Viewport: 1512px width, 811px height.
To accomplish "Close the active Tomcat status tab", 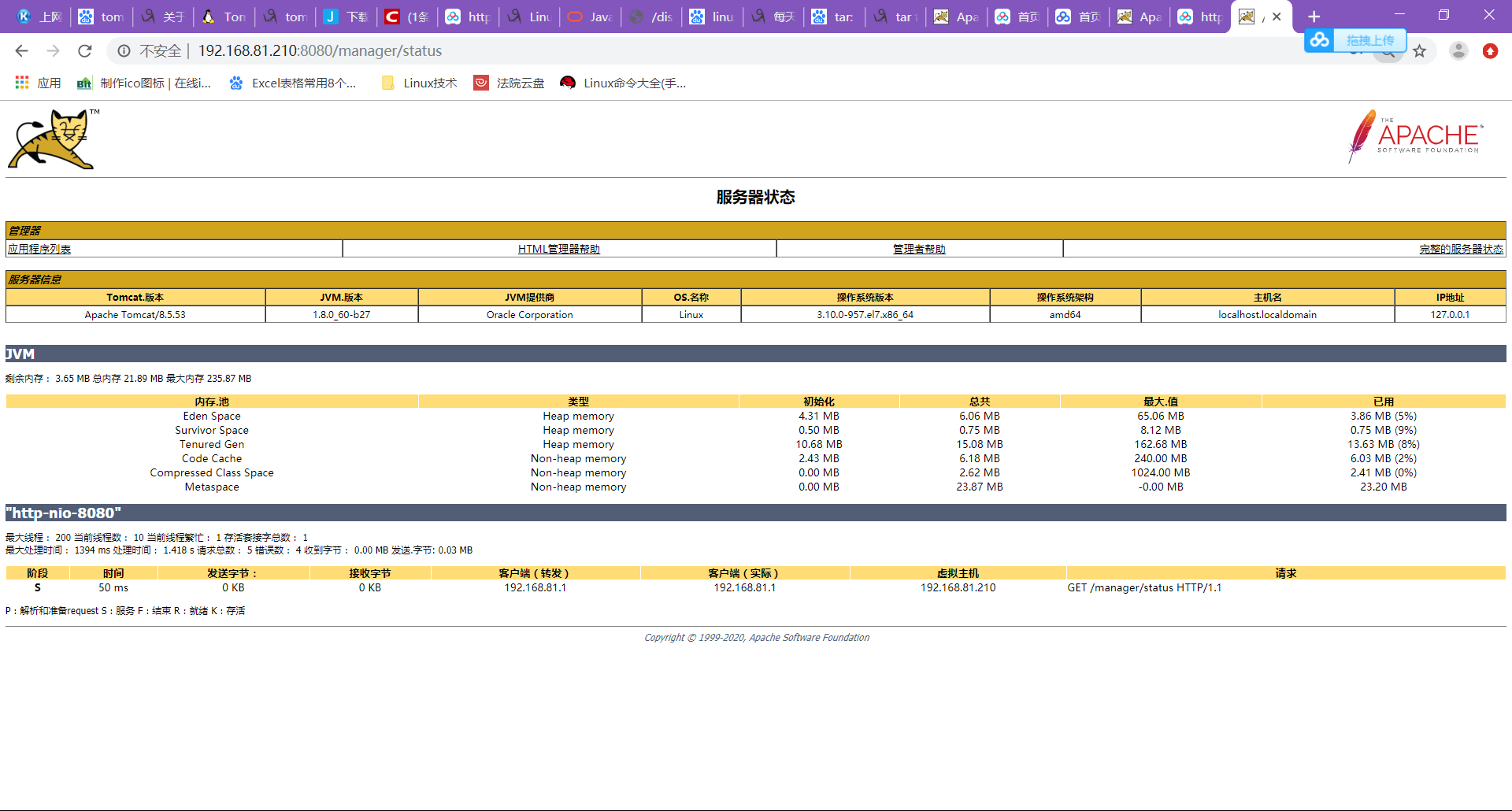I will (1277, 17).
